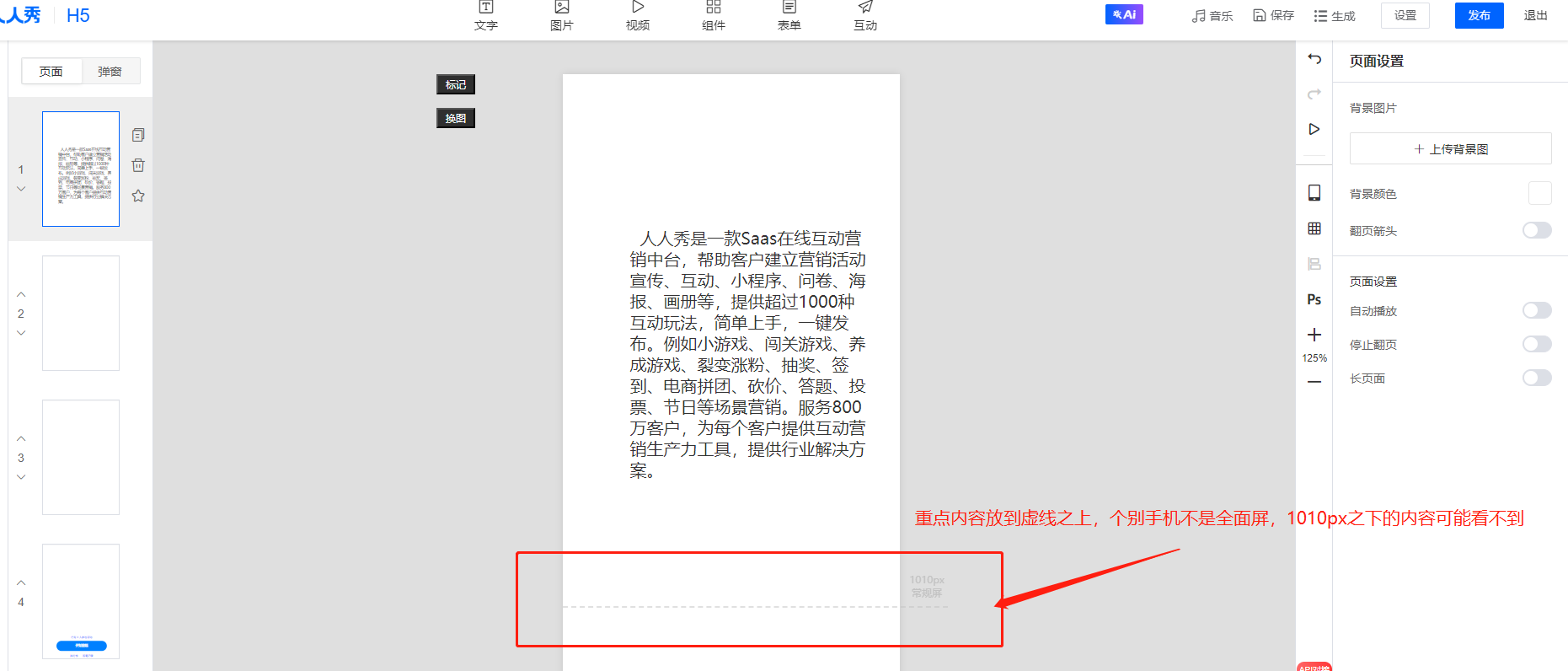
Task: Switch to the 页面 tab
Action: click(51, 72)
